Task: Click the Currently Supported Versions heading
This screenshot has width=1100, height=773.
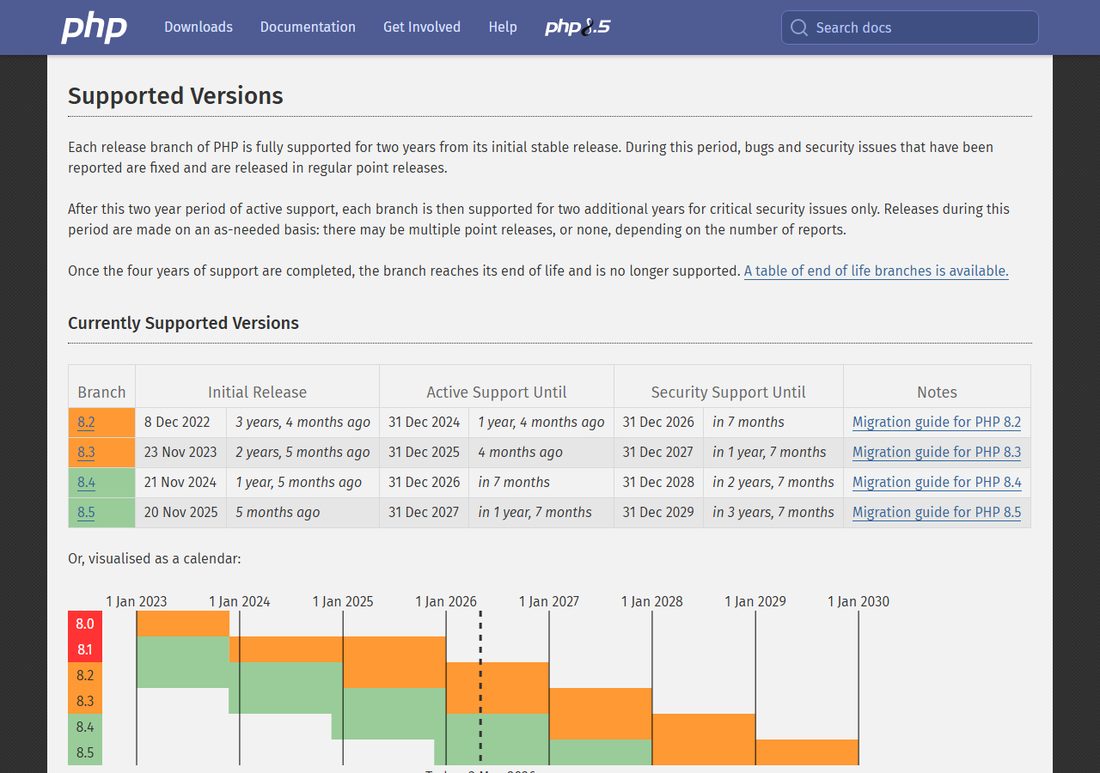Action: (183, 323)
